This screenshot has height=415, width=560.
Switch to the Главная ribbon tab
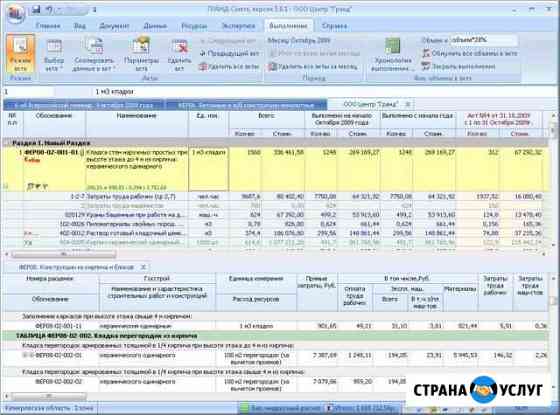pos(48,26)
